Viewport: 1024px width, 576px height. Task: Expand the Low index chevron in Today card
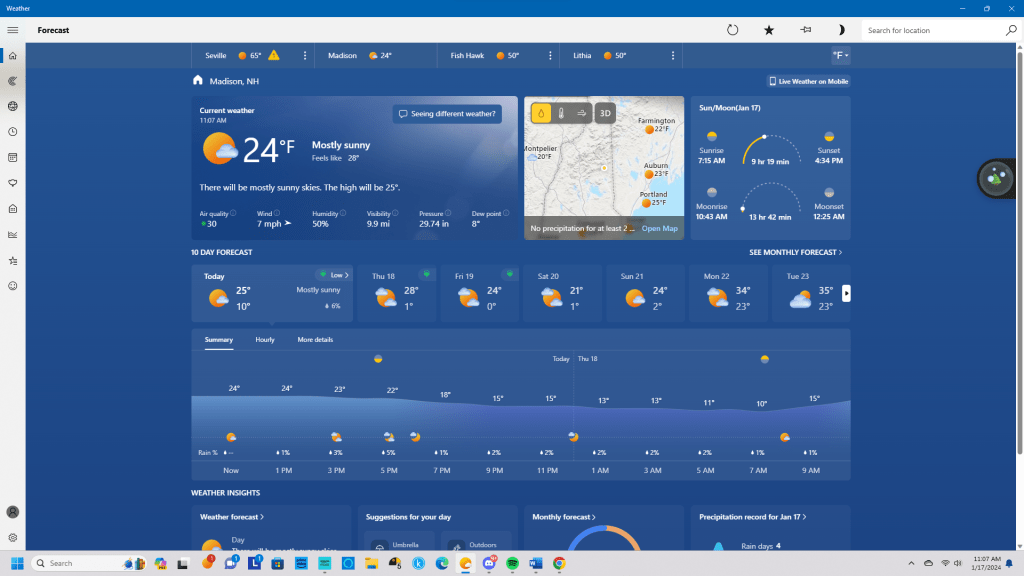tap(346, 274)
